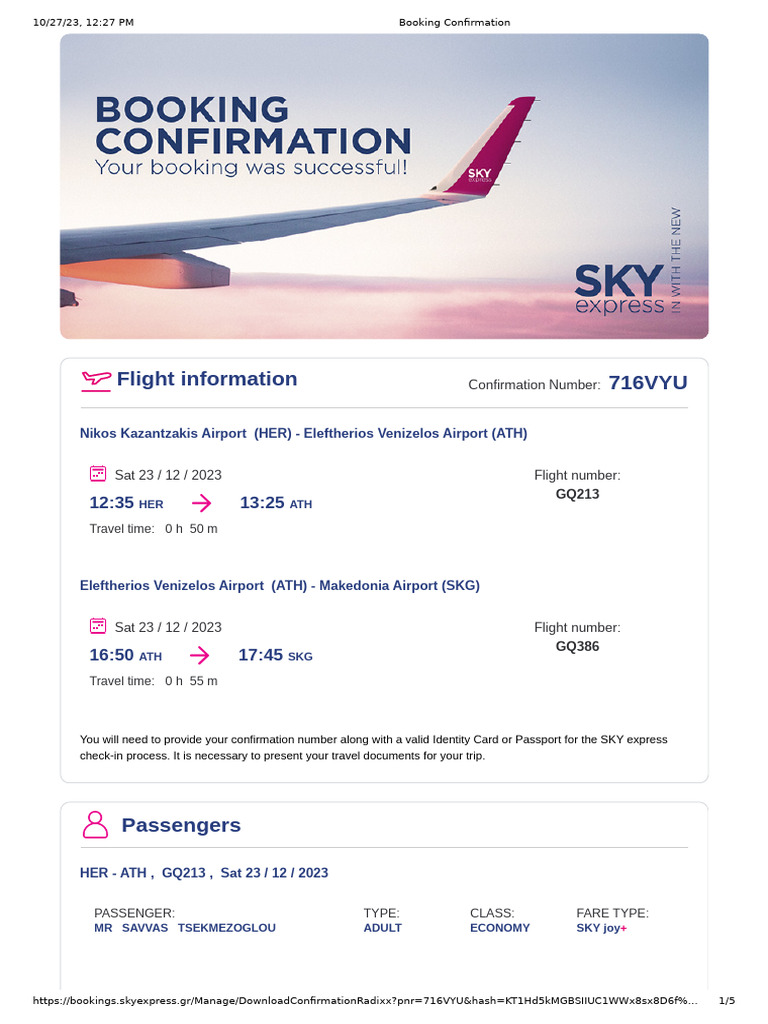Click the person icon next to Passengers

pos(95,825)
